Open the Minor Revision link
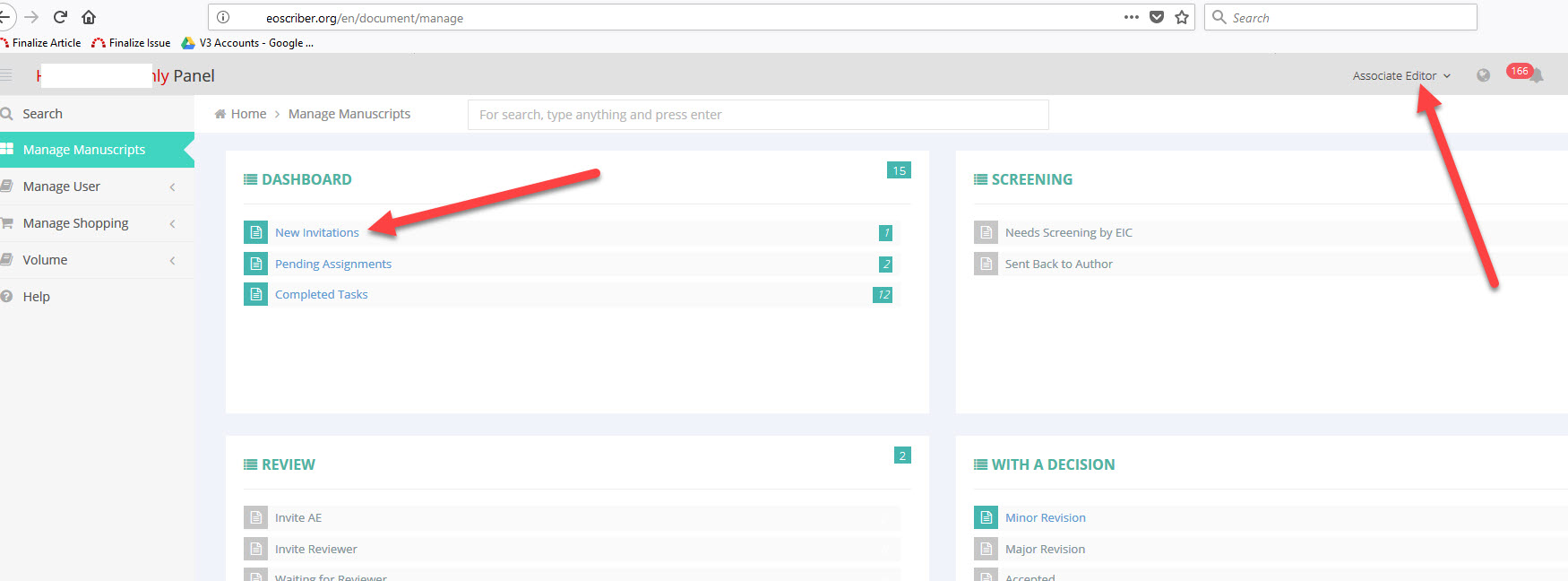This screenshot has height=581, width=1568. [x=1046, y=517]
